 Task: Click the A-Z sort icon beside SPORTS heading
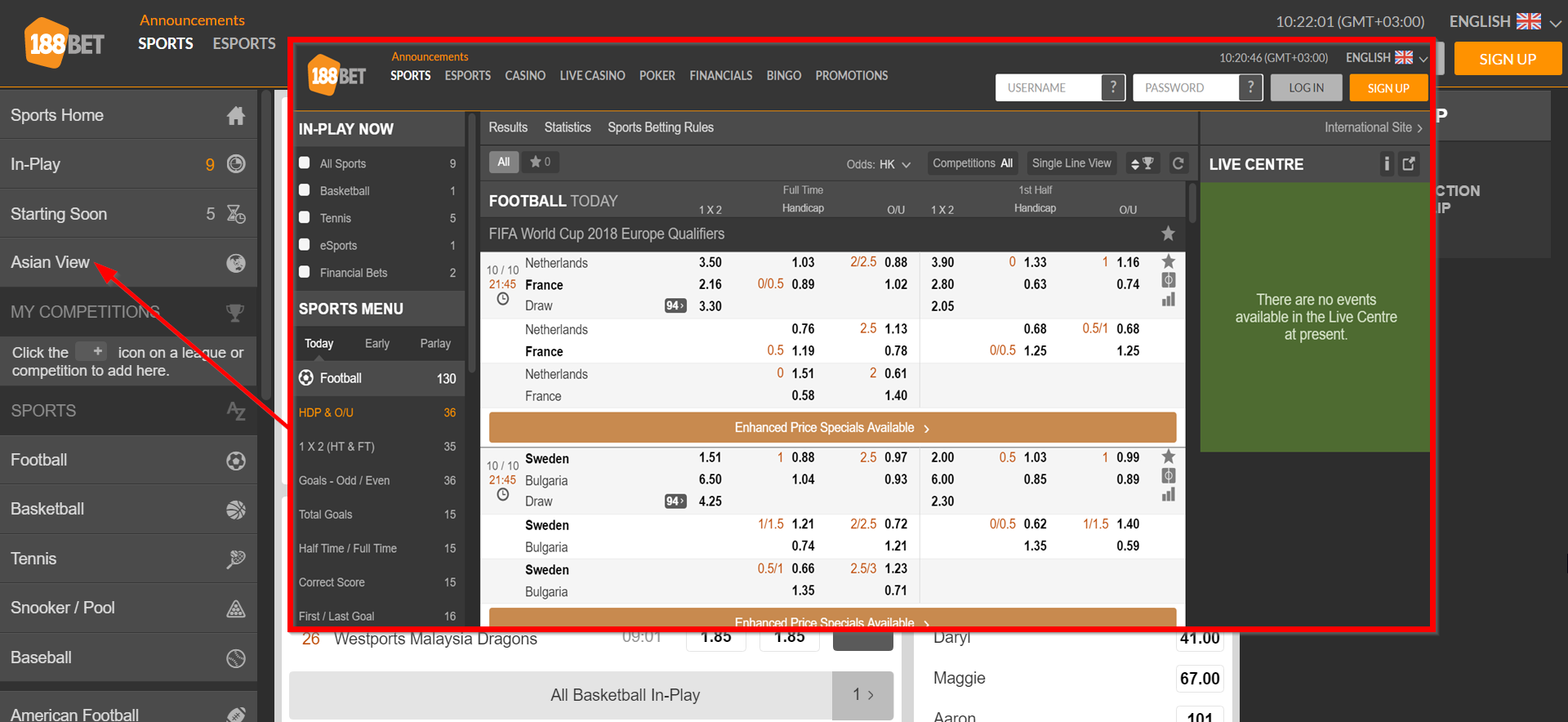(x=236, y=411)
